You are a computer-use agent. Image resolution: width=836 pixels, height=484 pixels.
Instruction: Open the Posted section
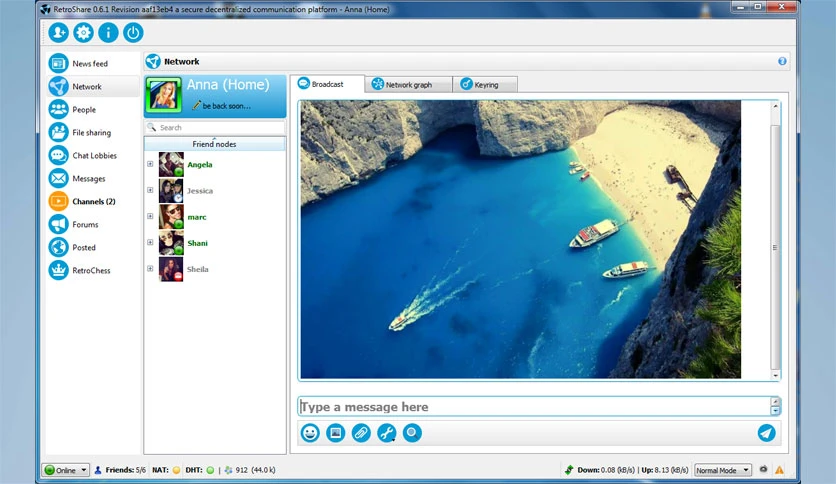93,247
